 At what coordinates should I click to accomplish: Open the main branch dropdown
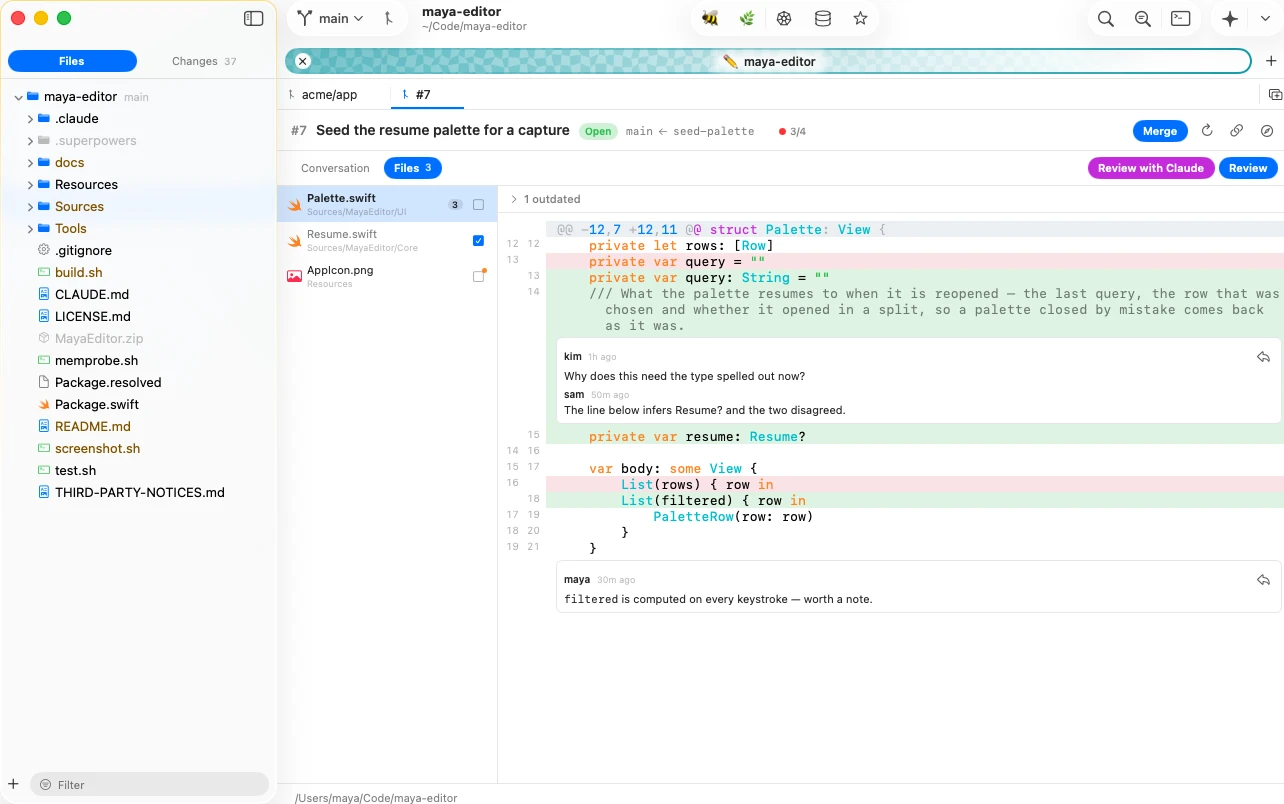[x=331, y=18]
